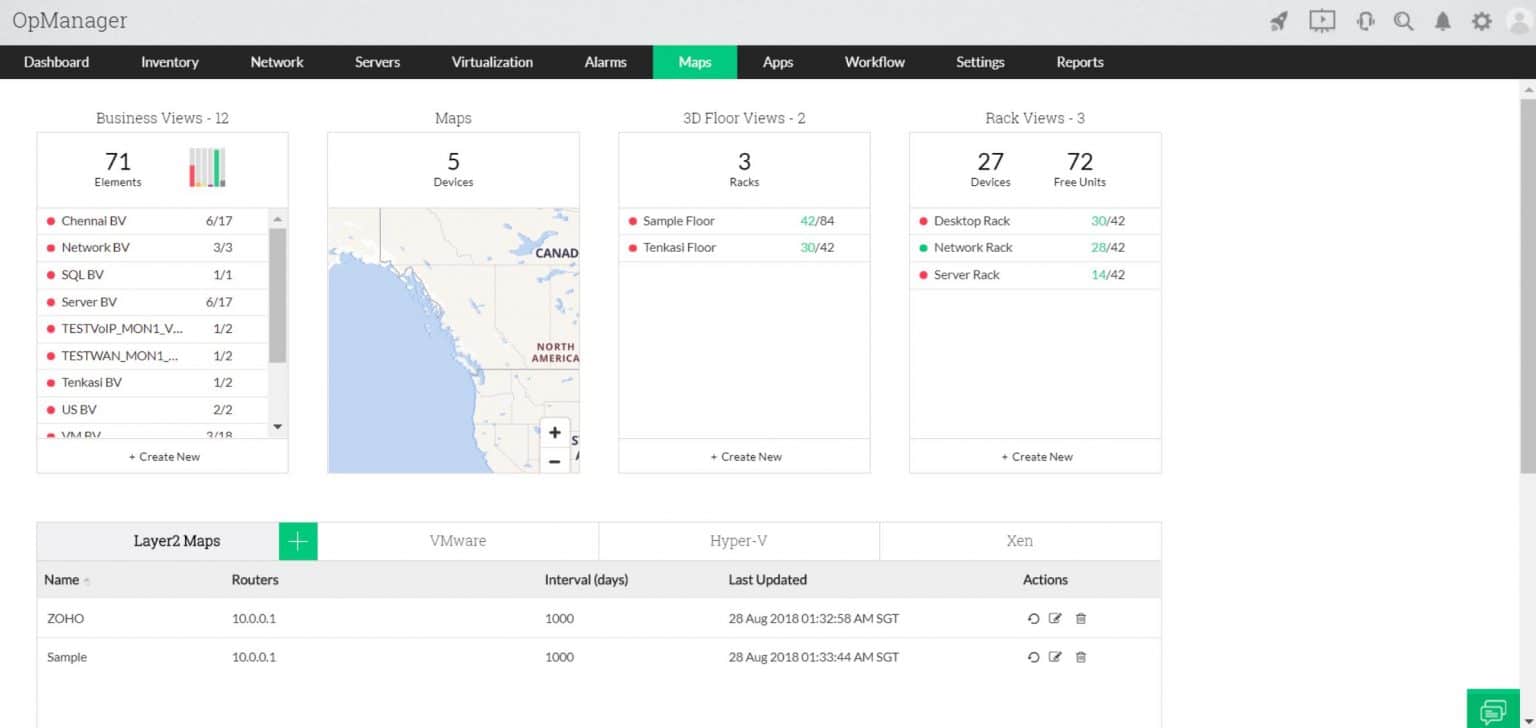This screenshot has height=728, width=1536.
Task: Open the chat widget icon
Action: (x=1493, y=708)
